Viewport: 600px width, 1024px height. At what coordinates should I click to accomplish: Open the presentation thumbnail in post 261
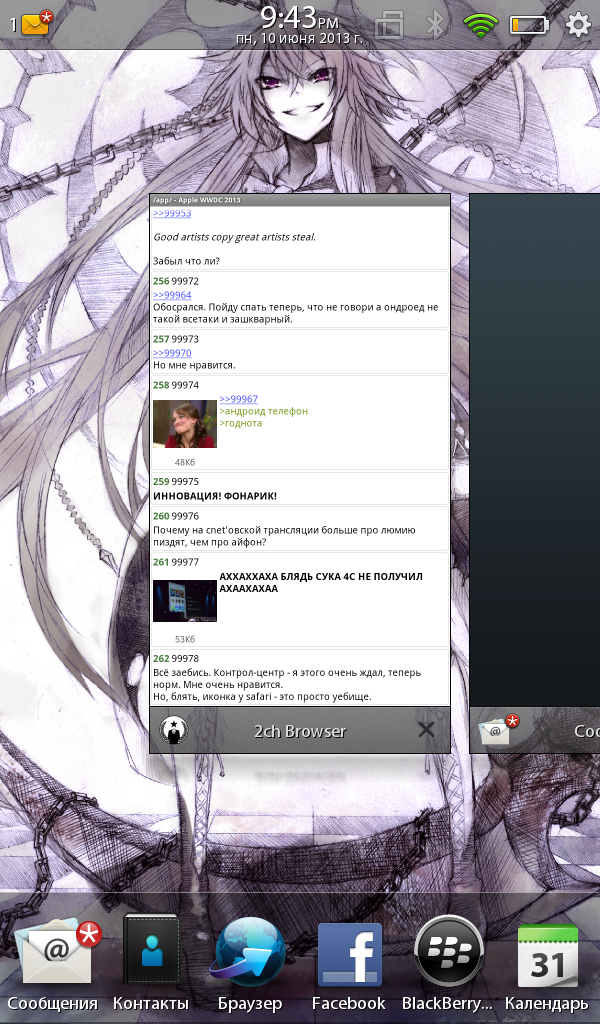(185, 601)
